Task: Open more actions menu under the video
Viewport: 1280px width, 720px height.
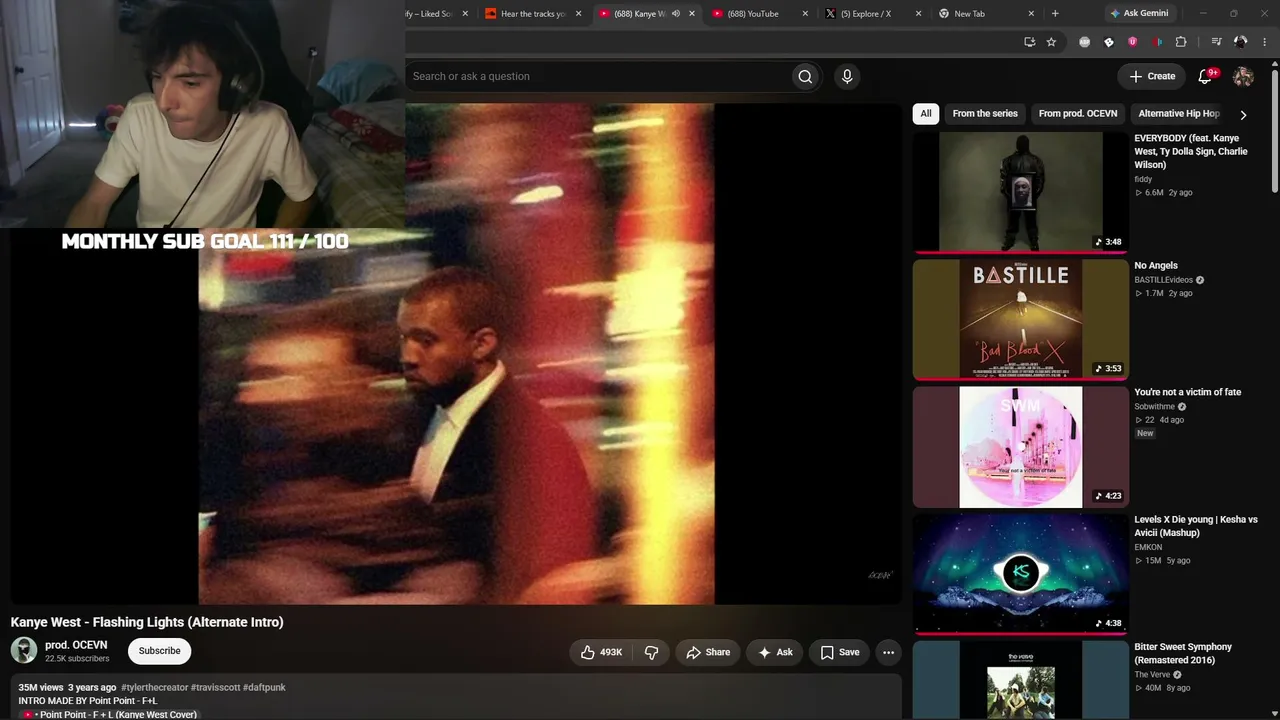Action: (x=888, y=652)
